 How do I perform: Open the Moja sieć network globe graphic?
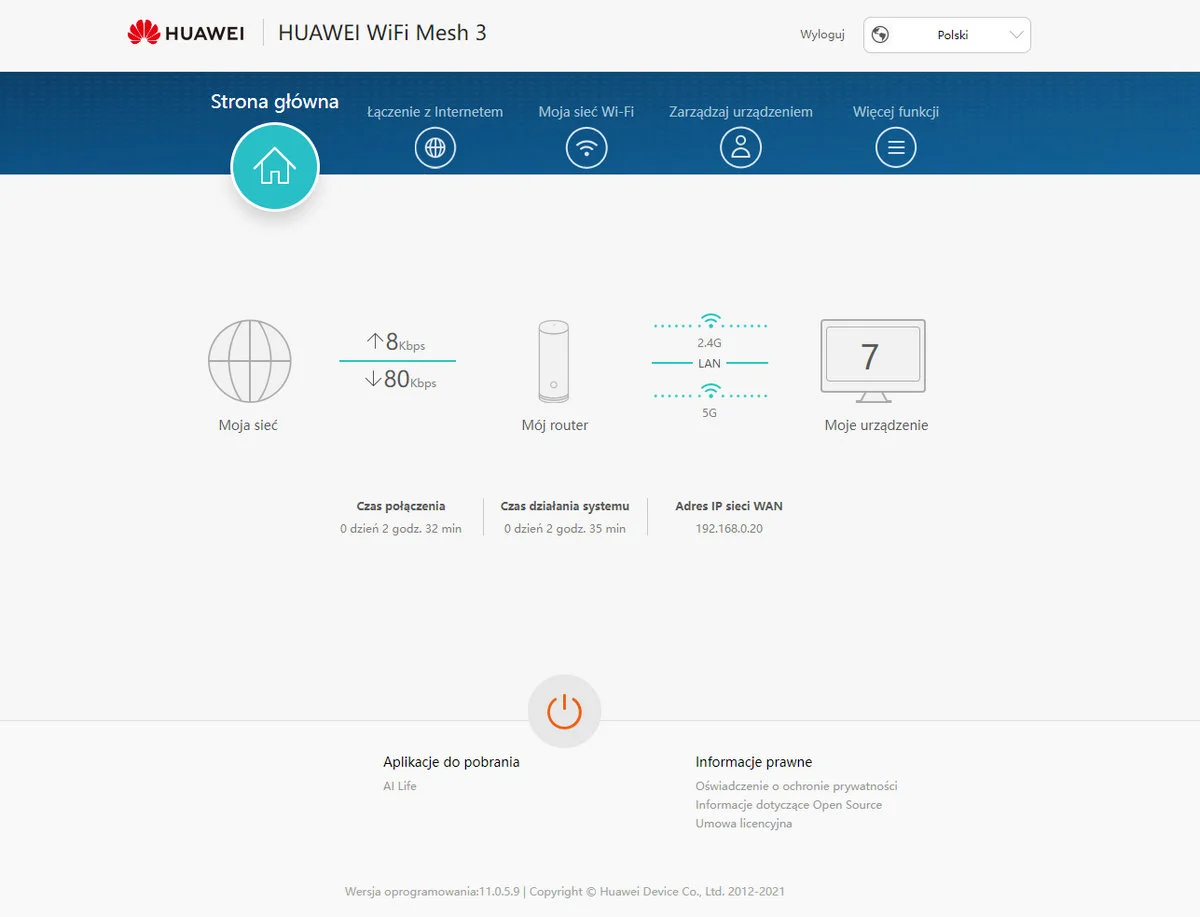pyautogui.click(x=249, y=361)
